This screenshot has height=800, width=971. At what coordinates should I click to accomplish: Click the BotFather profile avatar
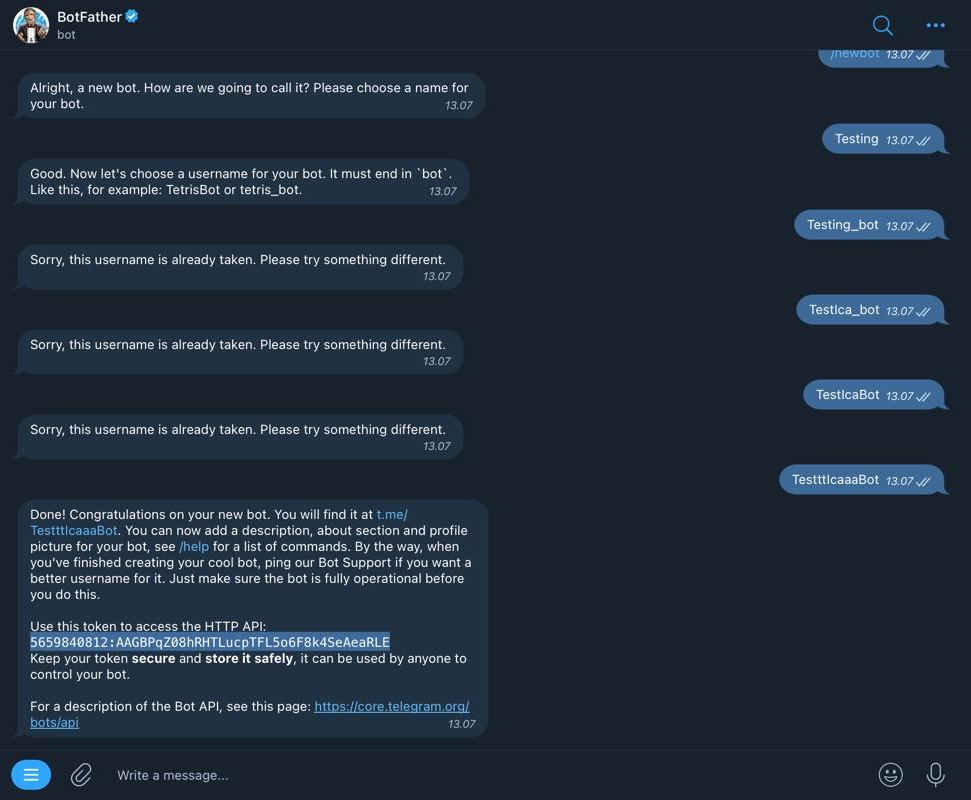[x=31, y=25]
